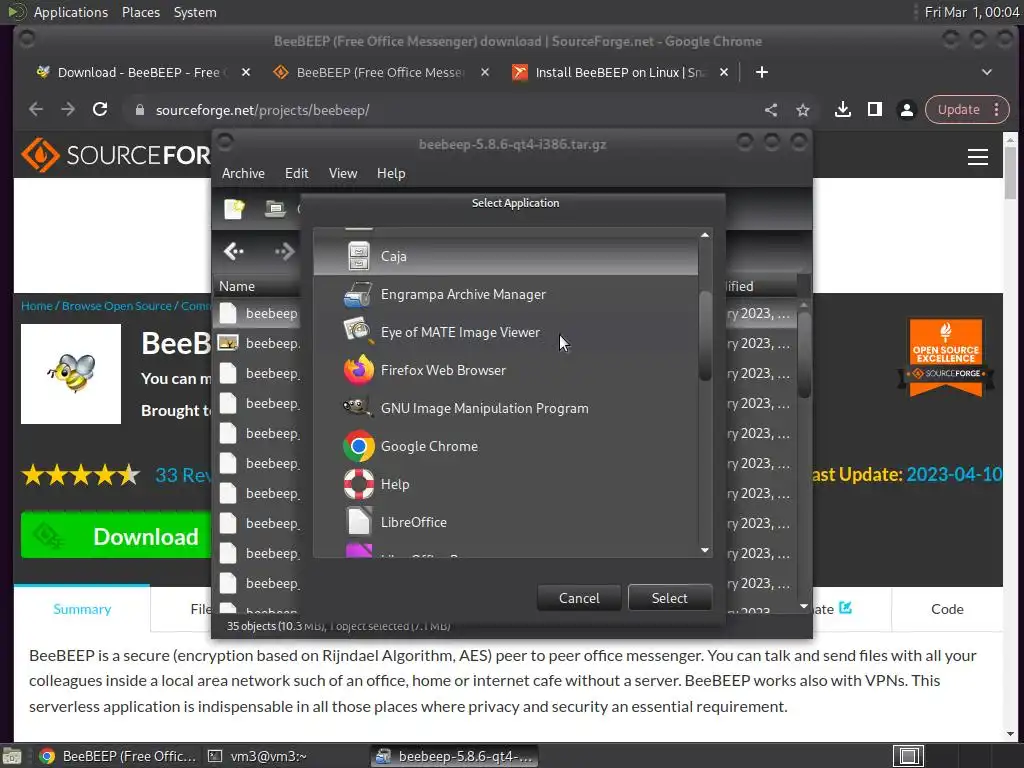
Task: Open the Applications menu
Action: pyautogui.click(x=71, y=12)
